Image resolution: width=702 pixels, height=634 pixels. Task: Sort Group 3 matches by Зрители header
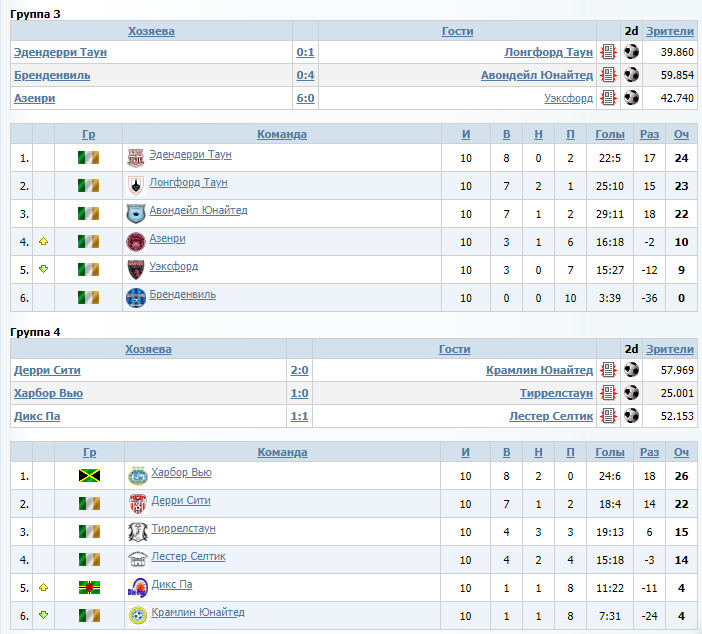pyautogui.click(x=669, y=31)
